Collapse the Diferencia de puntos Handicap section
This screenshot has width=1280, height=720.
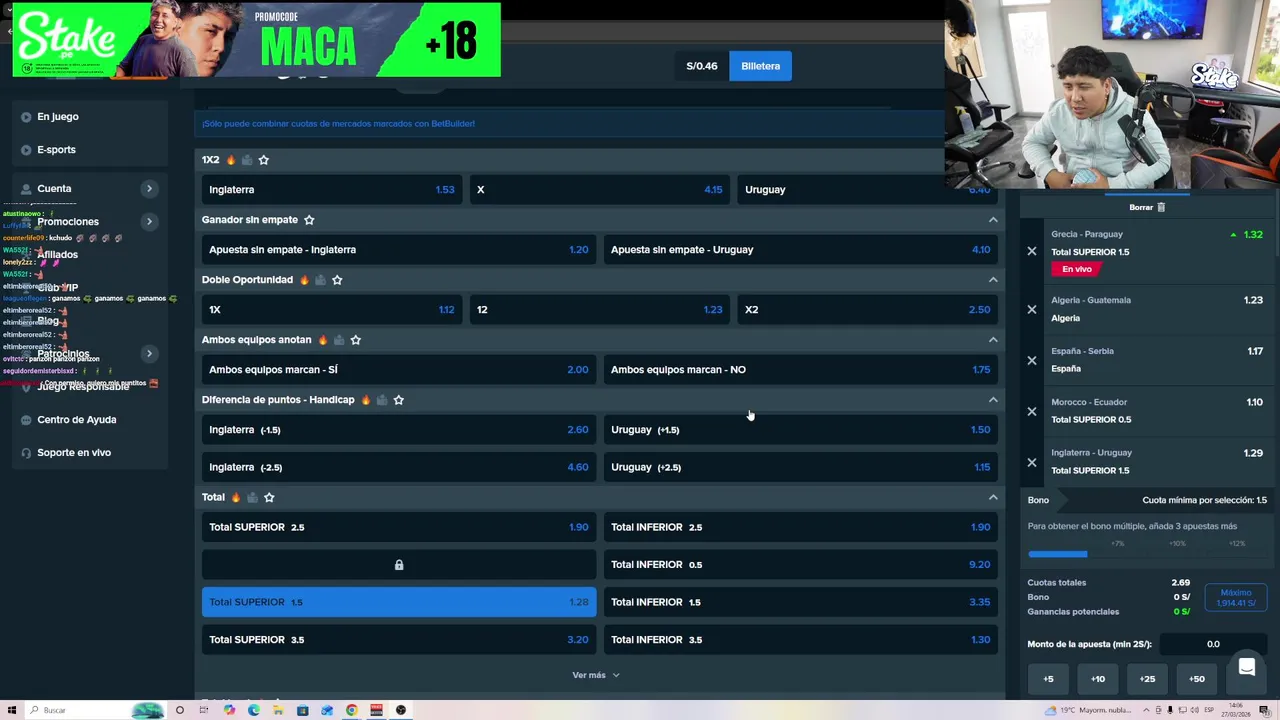pyautogui.click(x=993, y=400)
